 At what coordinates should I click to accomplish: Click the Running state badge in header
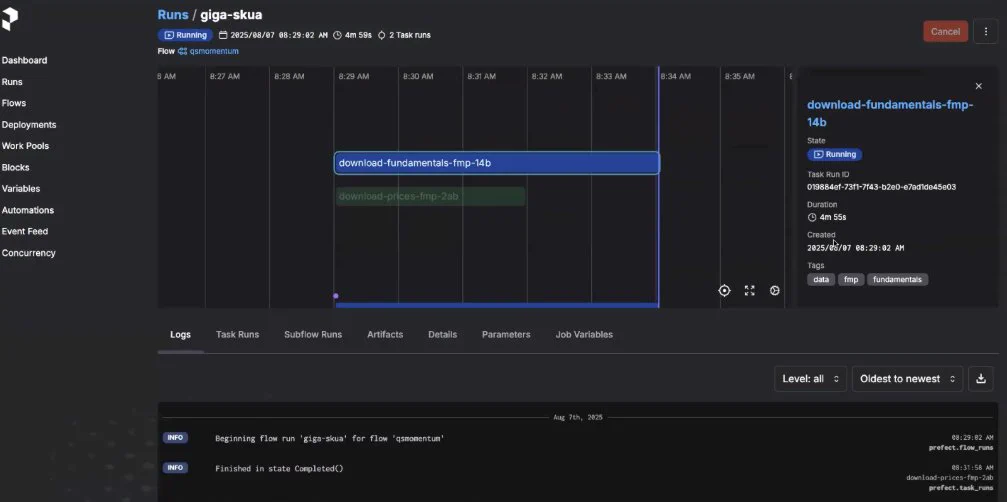[x=186, y=35]
